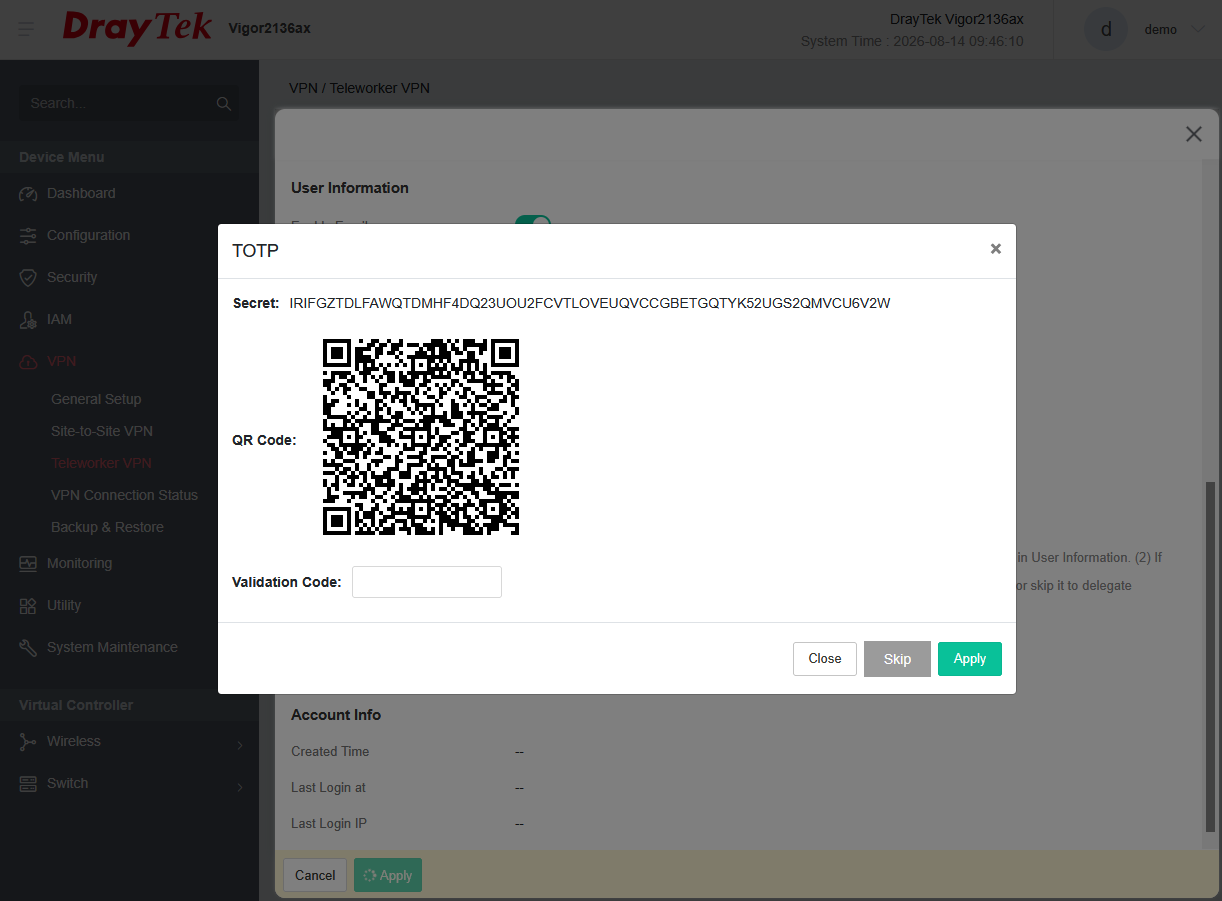Click the System Maintenance wrench icon
This screenshot has width=1222, height=901.
28,648
